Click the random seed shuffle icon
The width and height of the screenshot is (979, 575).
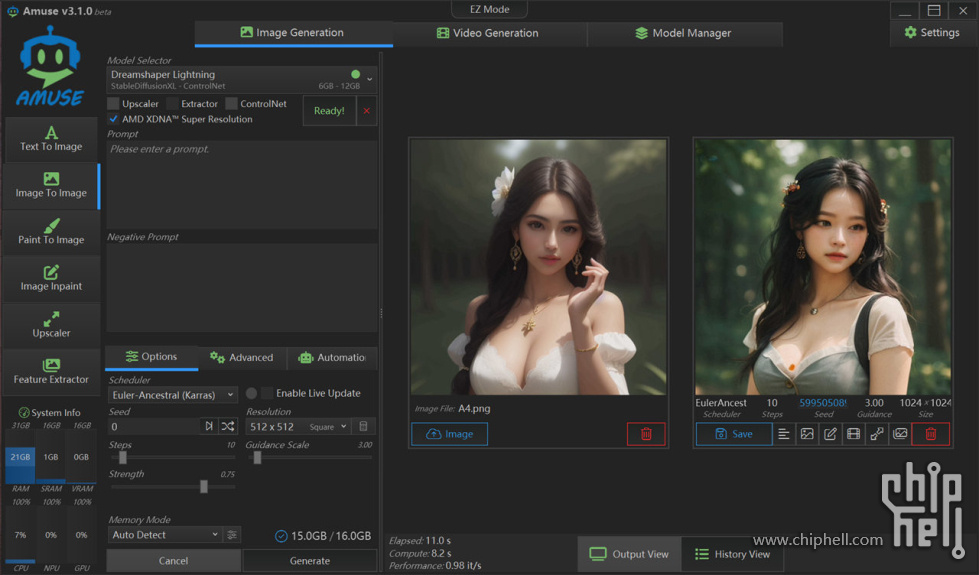228,426
